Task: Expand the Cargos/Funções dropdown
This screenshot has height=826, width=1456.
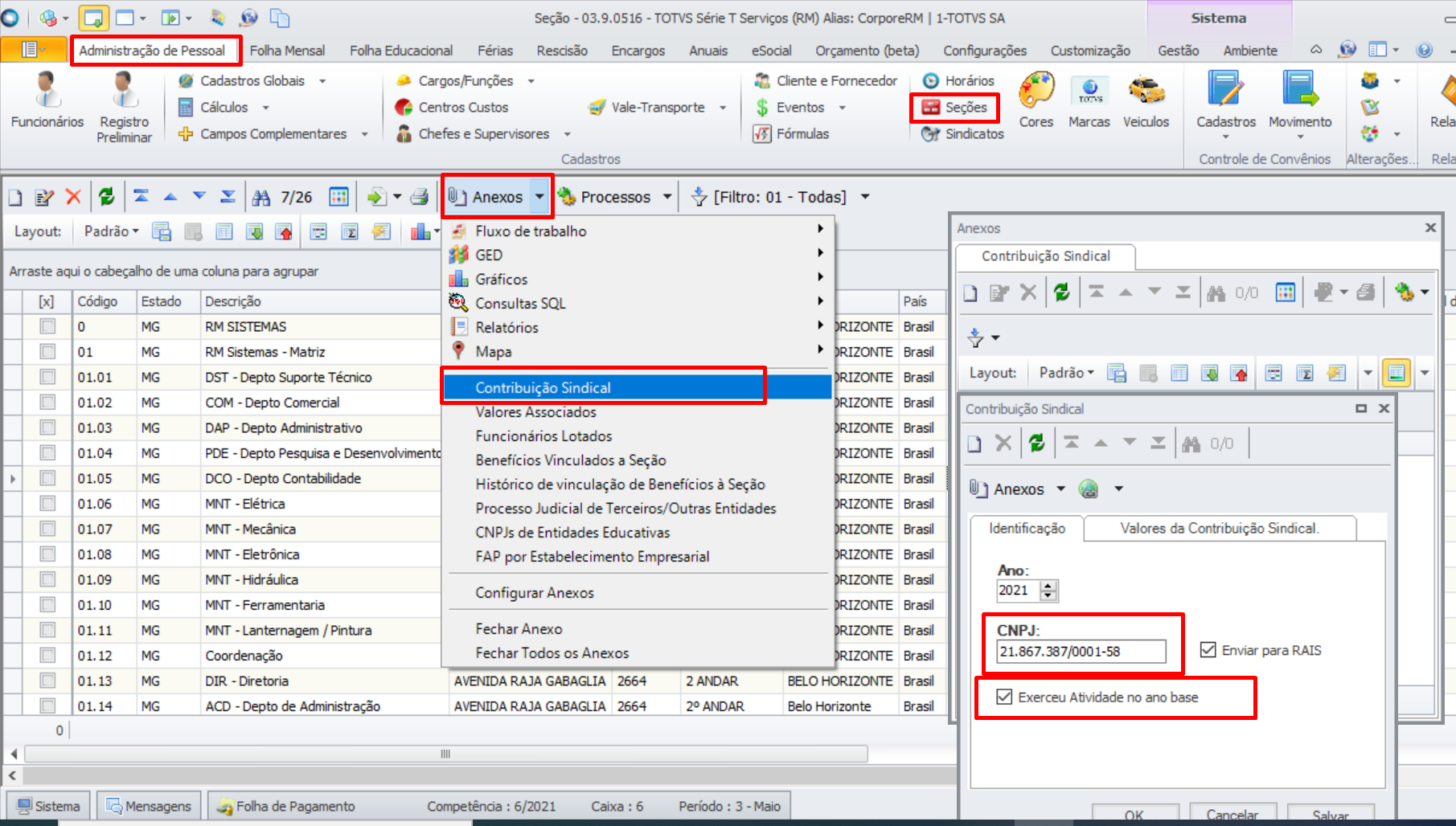Action: point(531,81)
